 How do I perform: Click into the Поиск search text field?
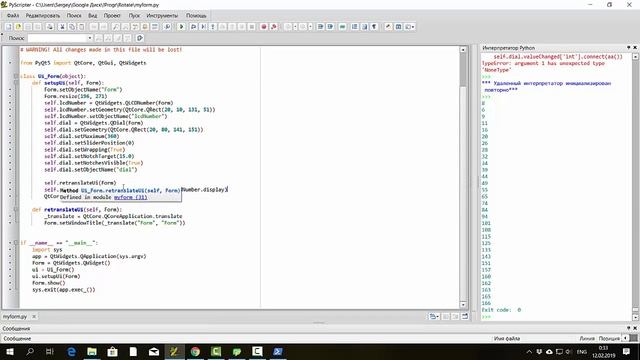[57, 38]
